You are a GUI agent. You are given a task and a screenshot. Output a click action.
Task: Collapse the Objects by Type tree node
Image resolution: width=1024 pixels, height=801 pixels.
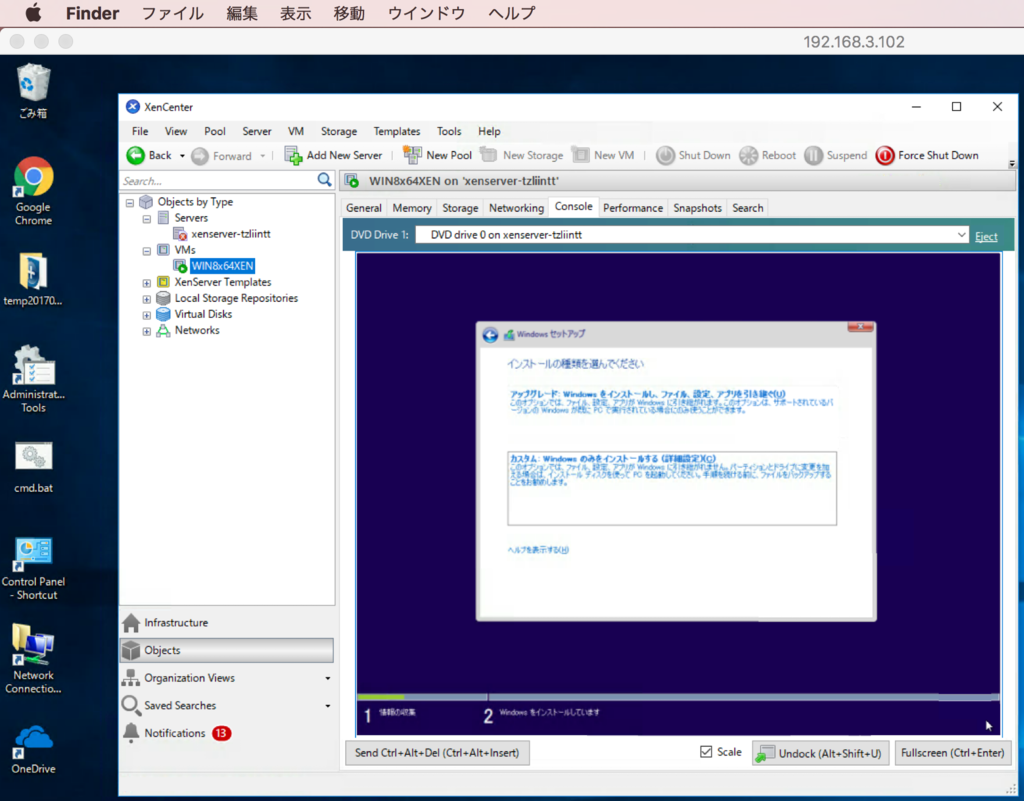pos(130,202)
